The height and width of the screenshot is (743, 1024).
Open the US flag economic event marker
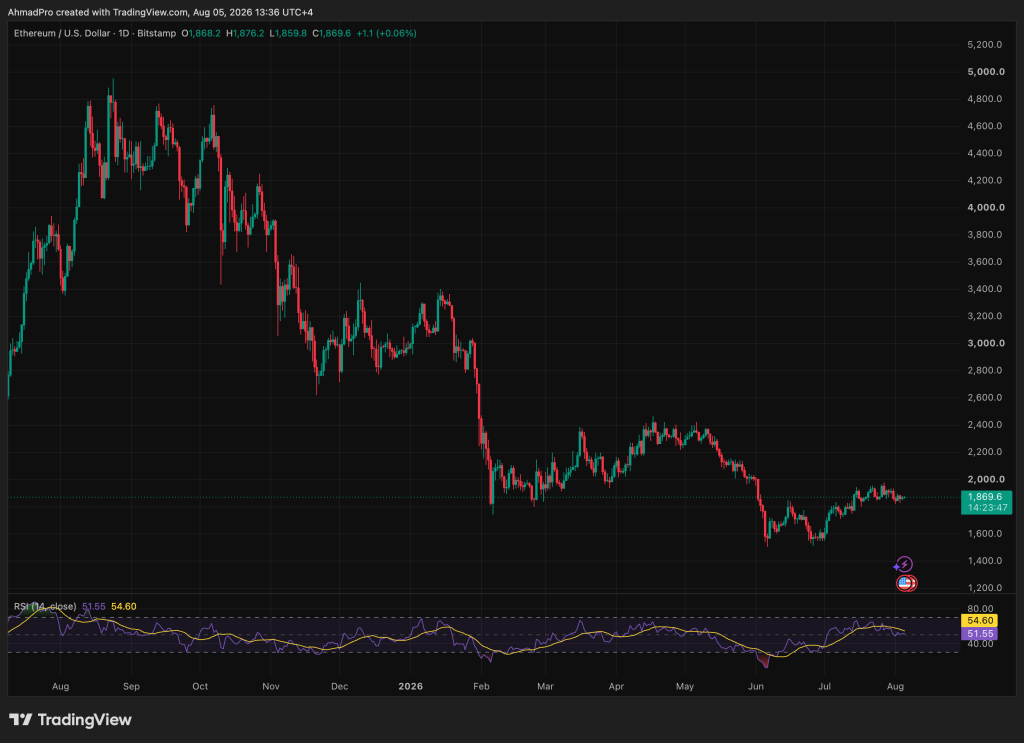[906, 583]
